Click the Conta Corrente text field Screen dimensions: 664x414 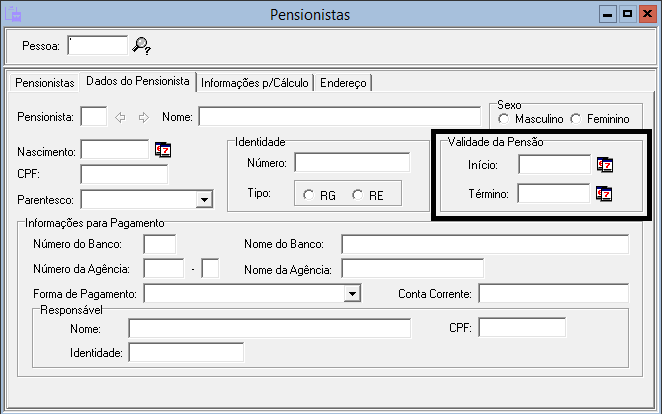(x=553, y=293)
